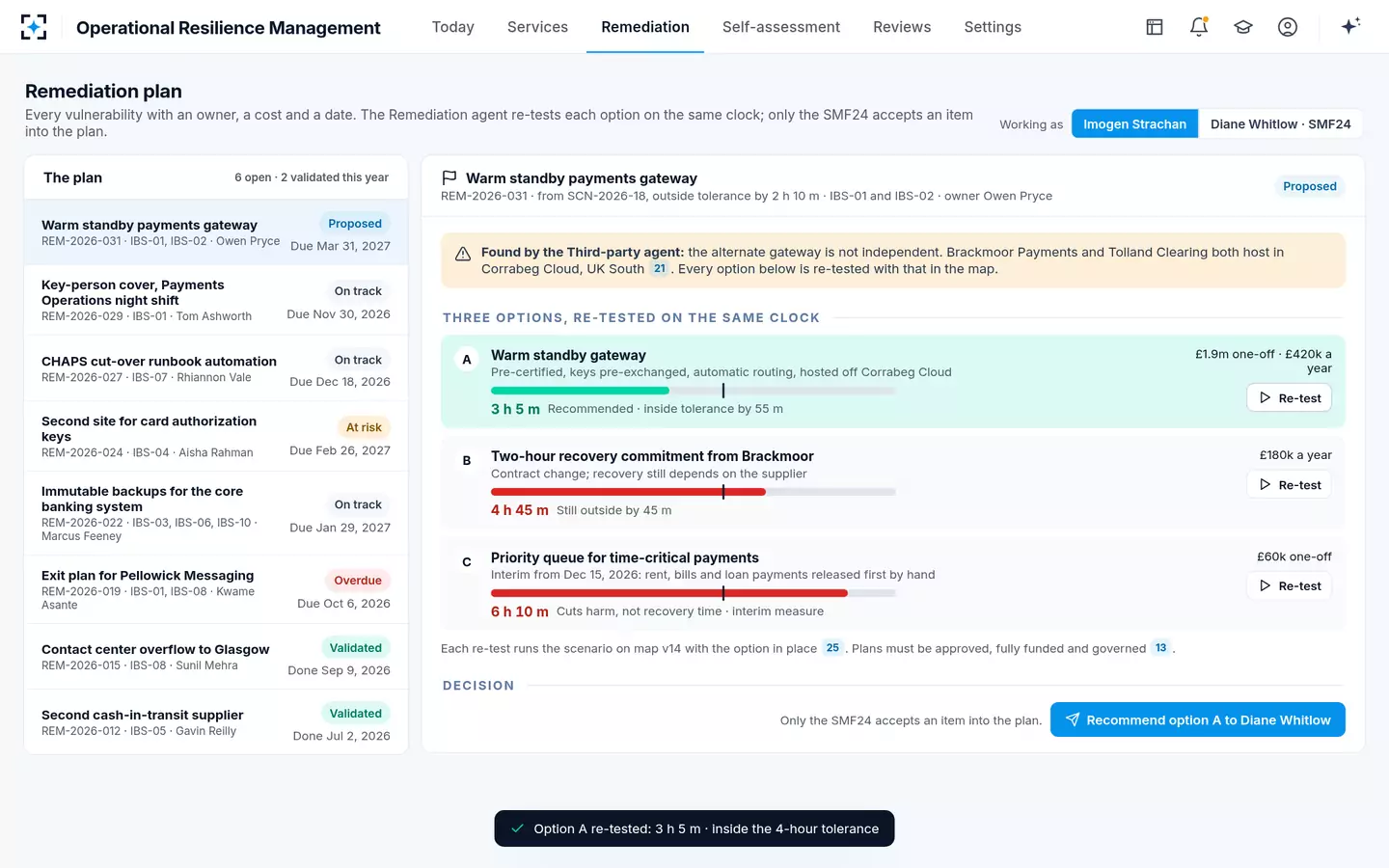Open the notifications bell
1389x868 pixels.
click(1199, 27)
